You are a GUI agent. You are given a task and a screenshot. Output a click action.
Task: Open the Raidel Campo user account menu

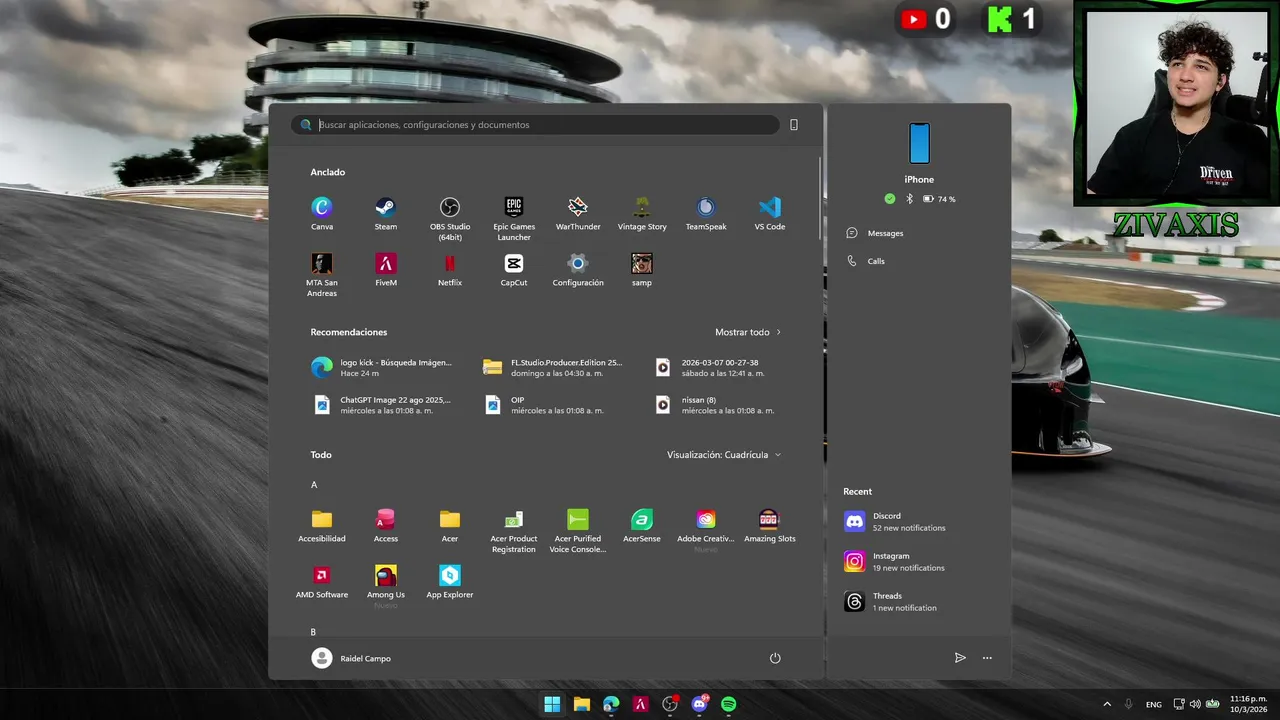click(351, 658)
